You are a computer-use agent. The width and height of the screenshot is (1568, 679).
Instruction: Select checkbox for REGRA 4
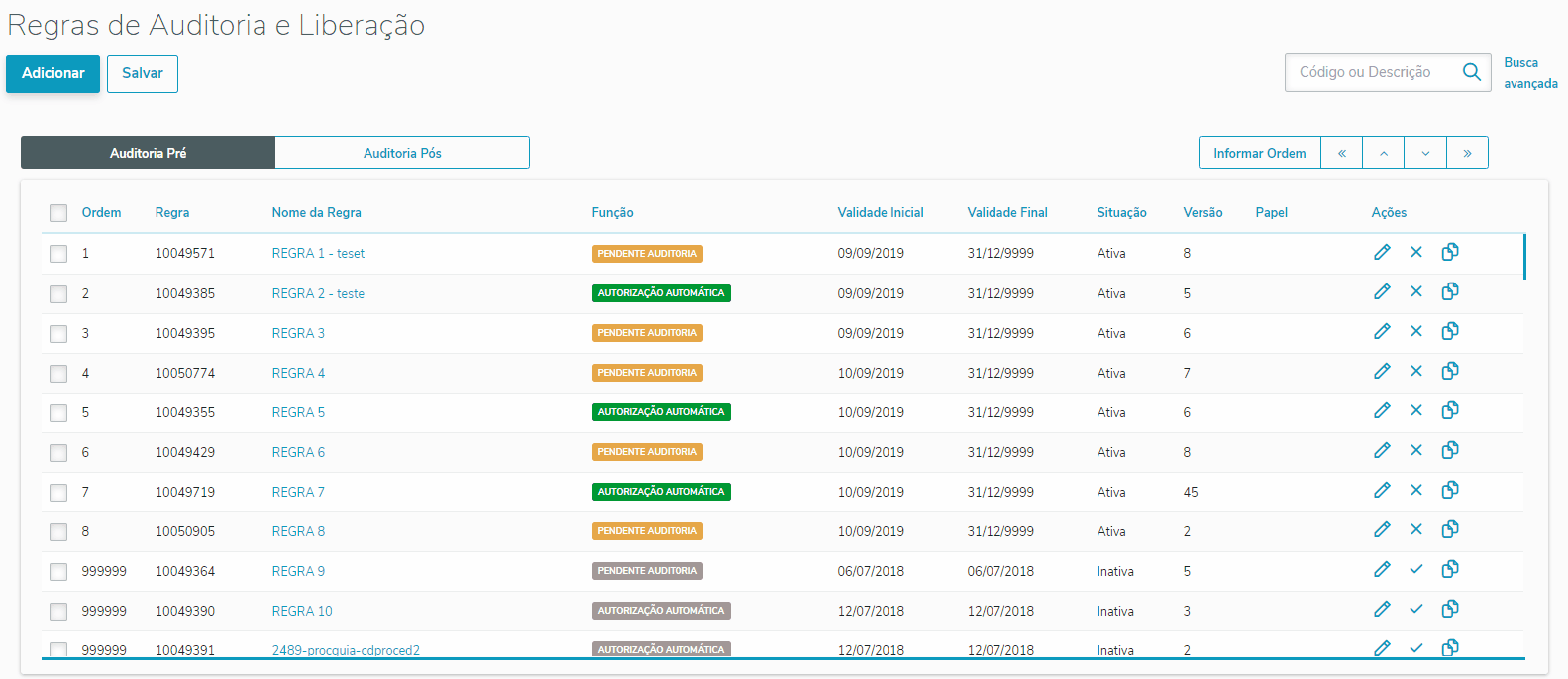[58, 374]
